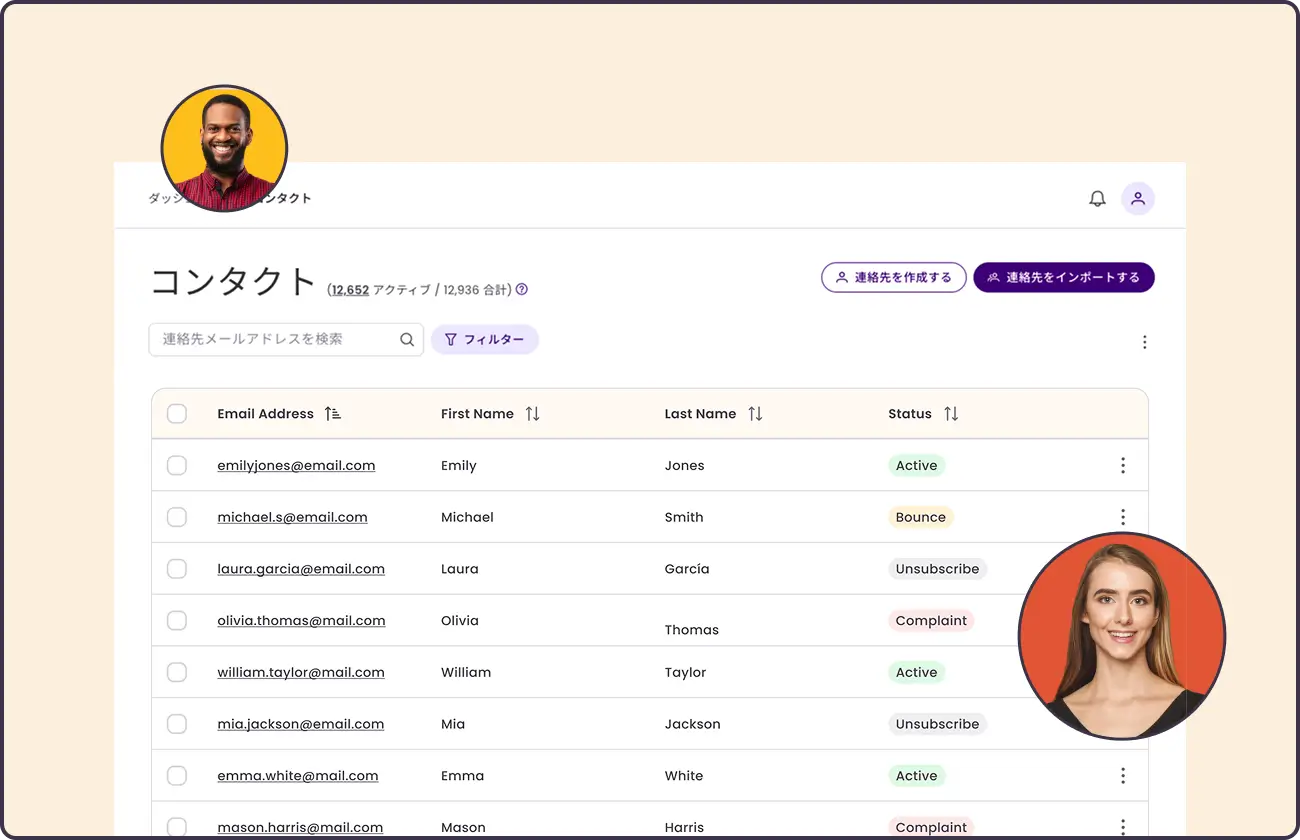This screenshot has height=840, width=1300.
Task: Open the フィルター filter button
Action: coord(485,340)
